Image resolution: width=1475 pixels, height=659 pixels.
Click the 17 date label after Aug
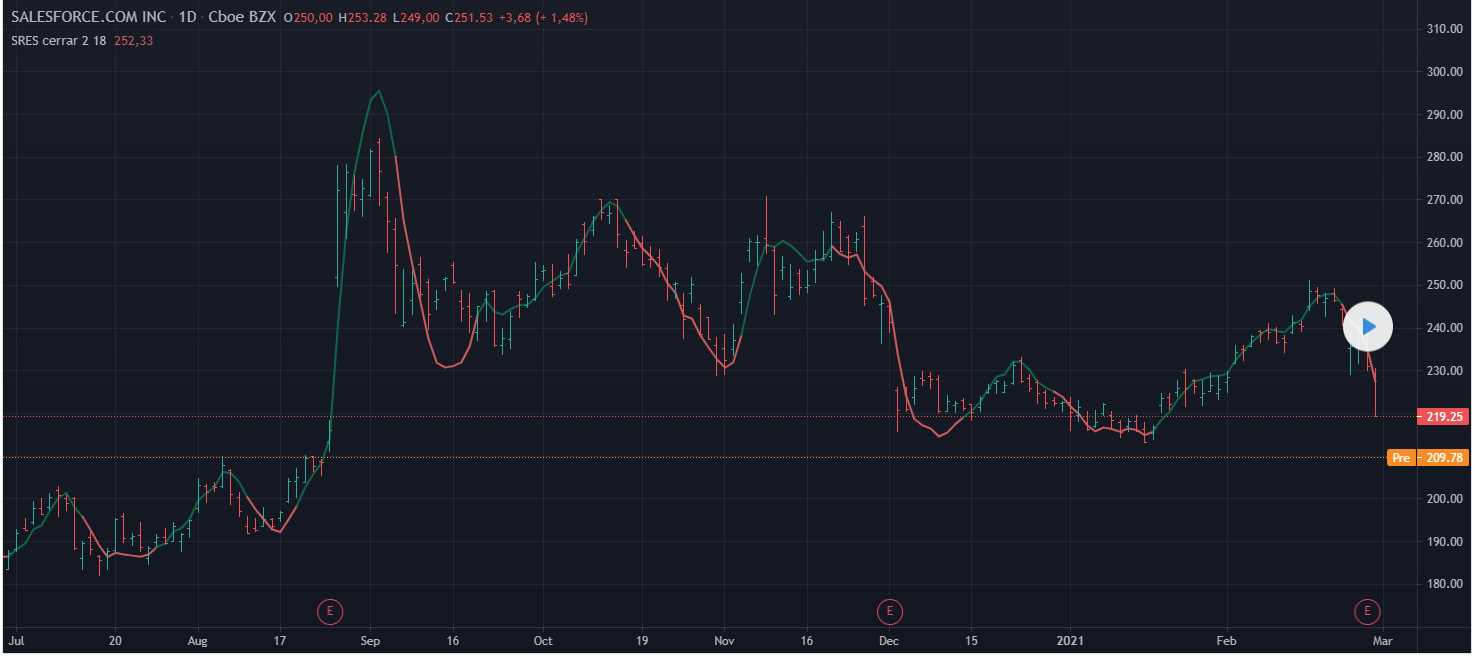(280, 640)
